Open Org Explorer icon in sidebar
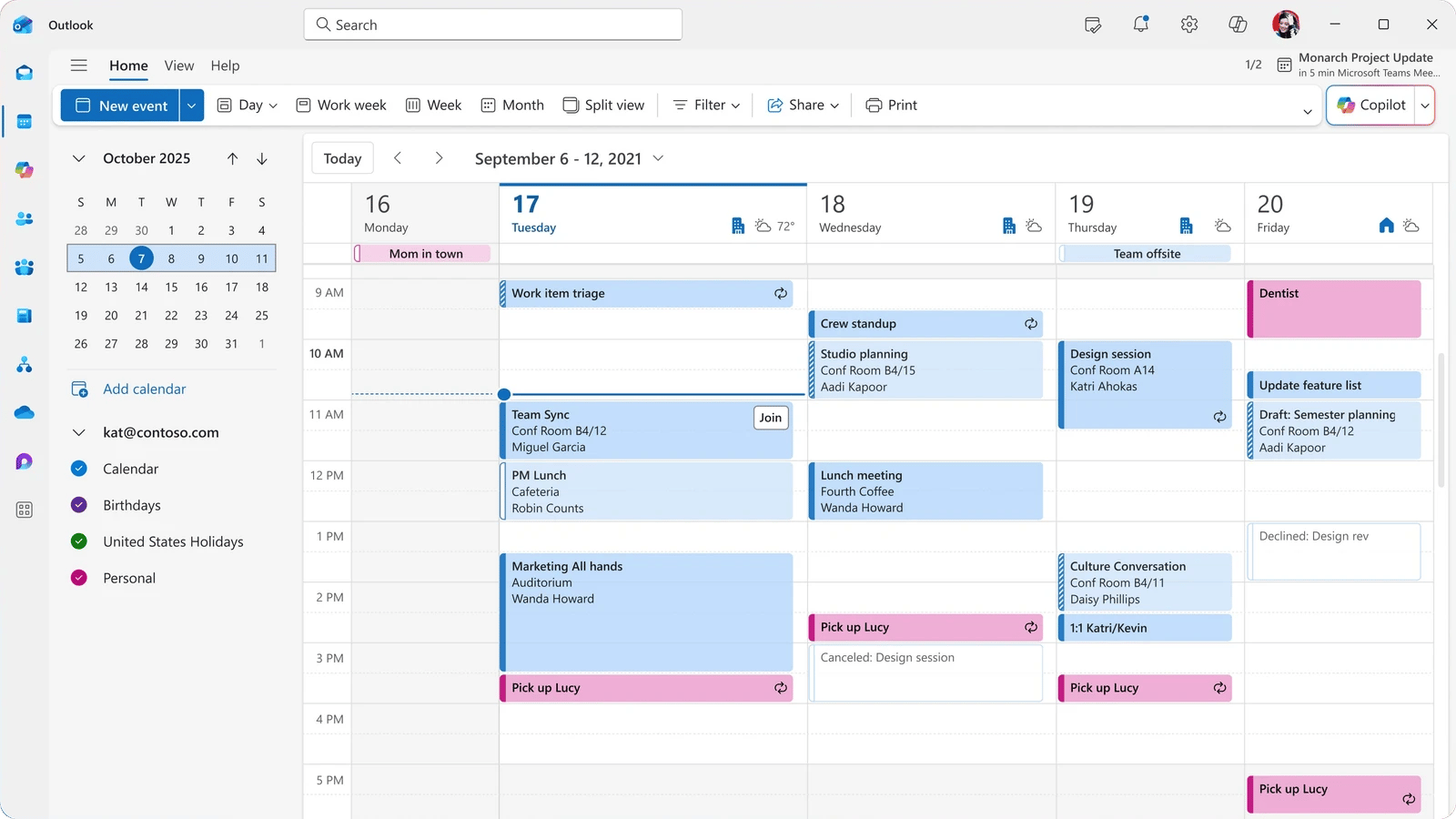Screen dimensions: 1456x819 [25, 365]
